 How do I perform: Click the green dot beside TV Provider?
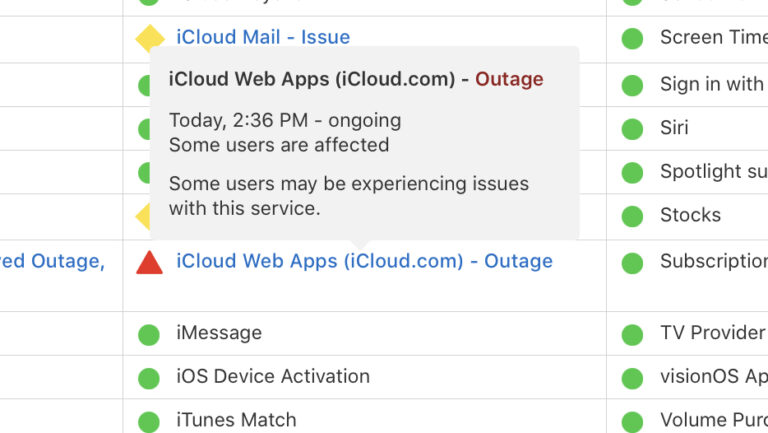click(632, 334)
